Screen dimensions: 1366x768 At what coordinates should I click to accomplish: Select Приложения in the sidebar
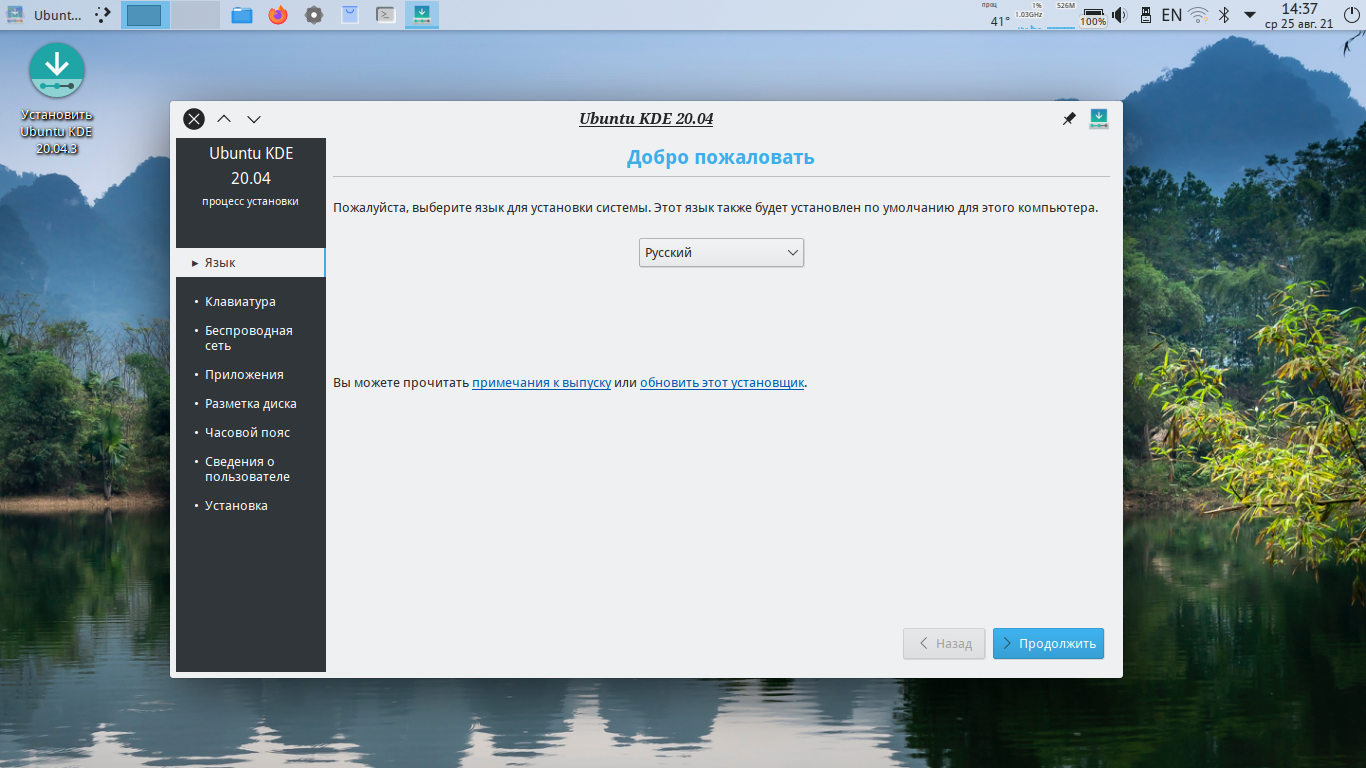(x=244, y=375)
